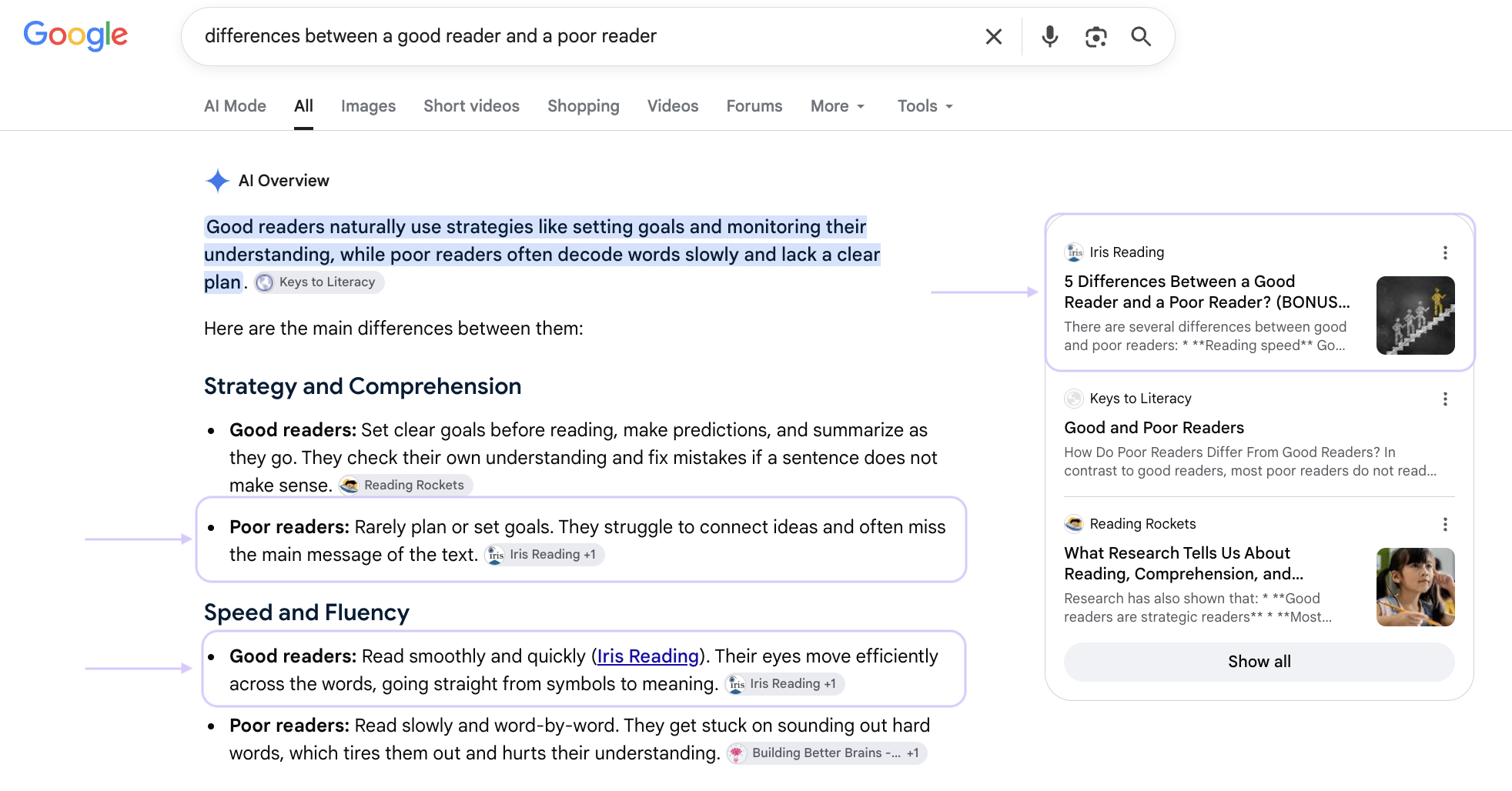Open Building Better Brains citation chip
1512x791 pixels.
pyautogui.click(x=826, y=753)
